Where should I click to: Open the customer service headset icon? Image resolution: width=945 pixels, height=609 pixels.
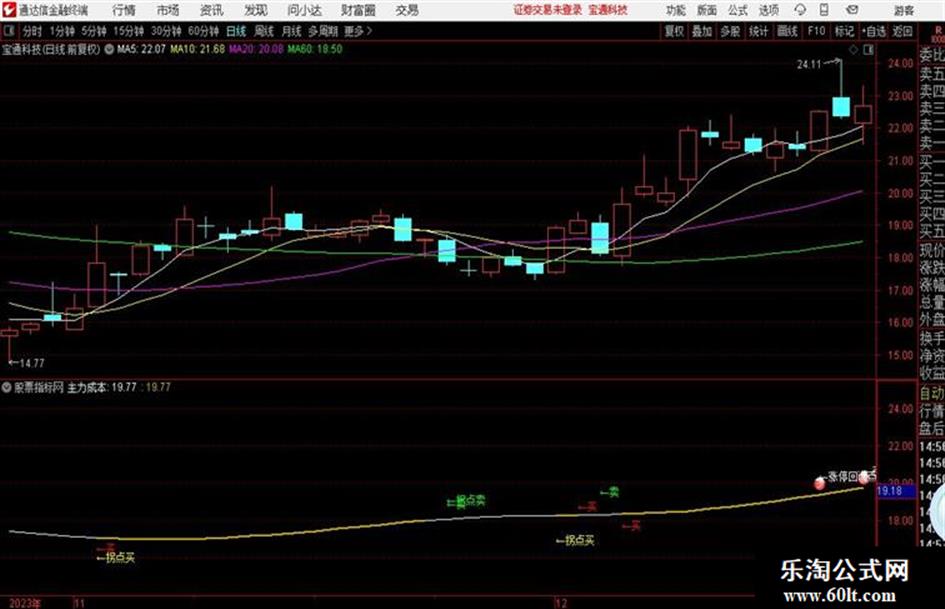800,10
